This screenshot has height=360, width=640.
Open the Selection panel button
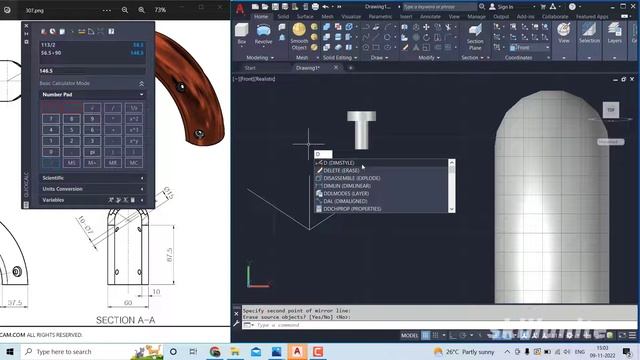pos(589,33)
